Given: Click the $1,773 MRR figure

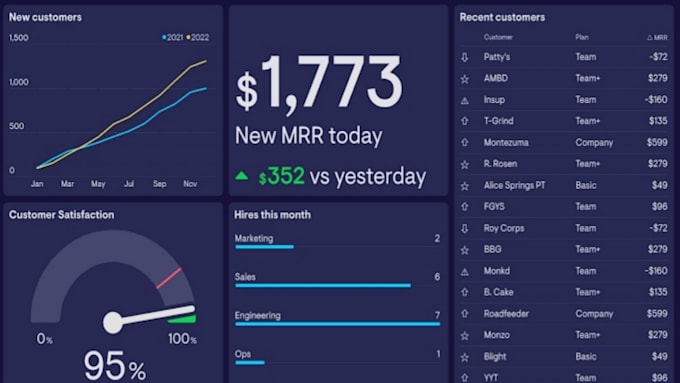Looking at the screenshot, I should [319, 85].
